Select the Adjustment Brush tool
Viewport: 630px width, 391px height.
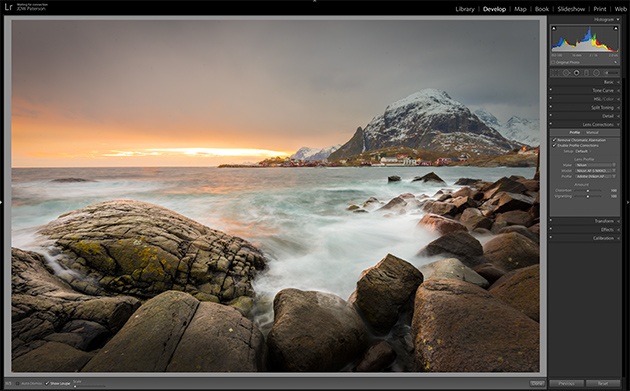click(611, 73)
